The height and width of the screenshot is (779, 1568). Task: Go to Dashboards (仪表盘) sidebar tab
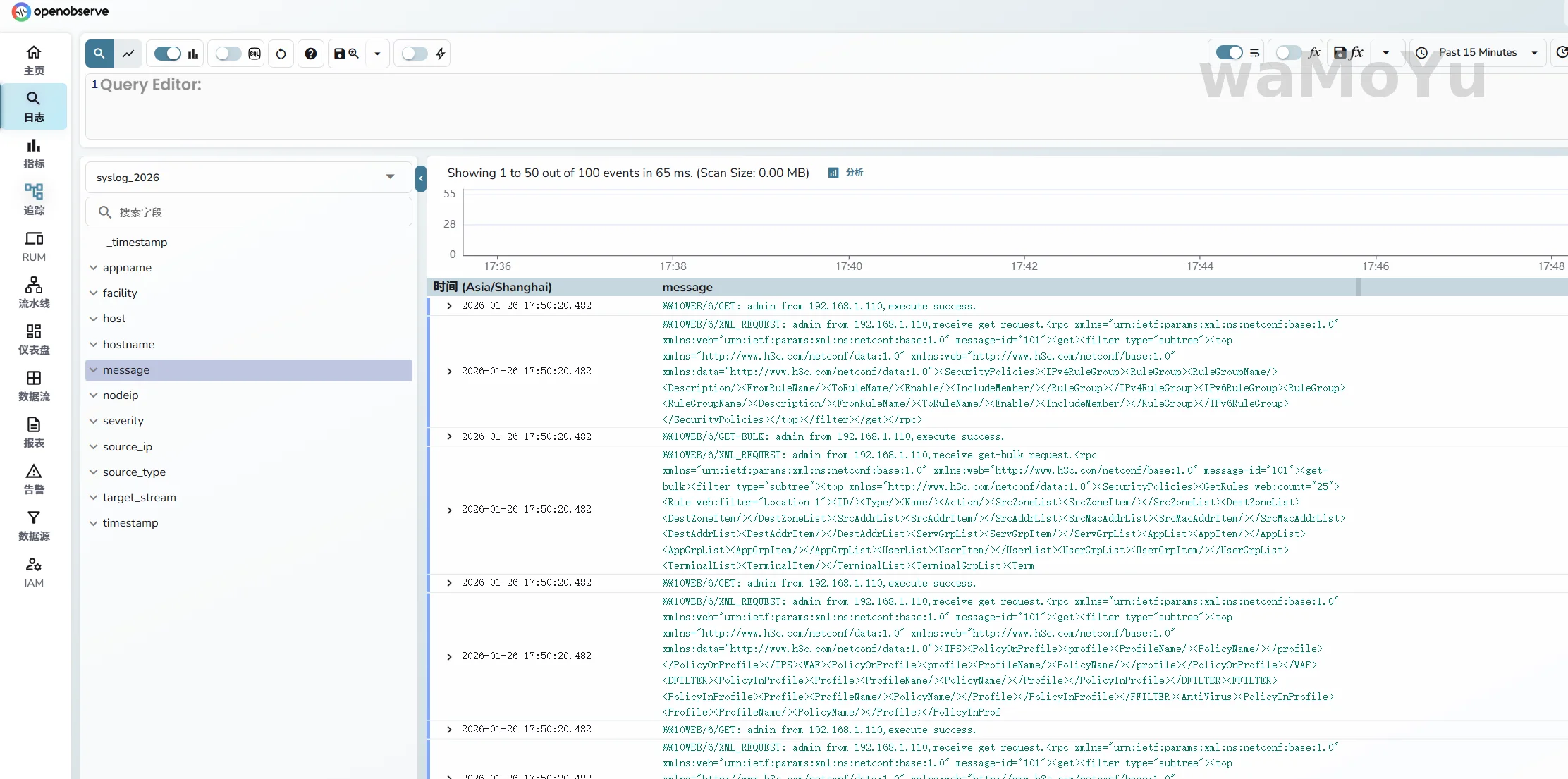pyautogui.click(x=34, y=339)
